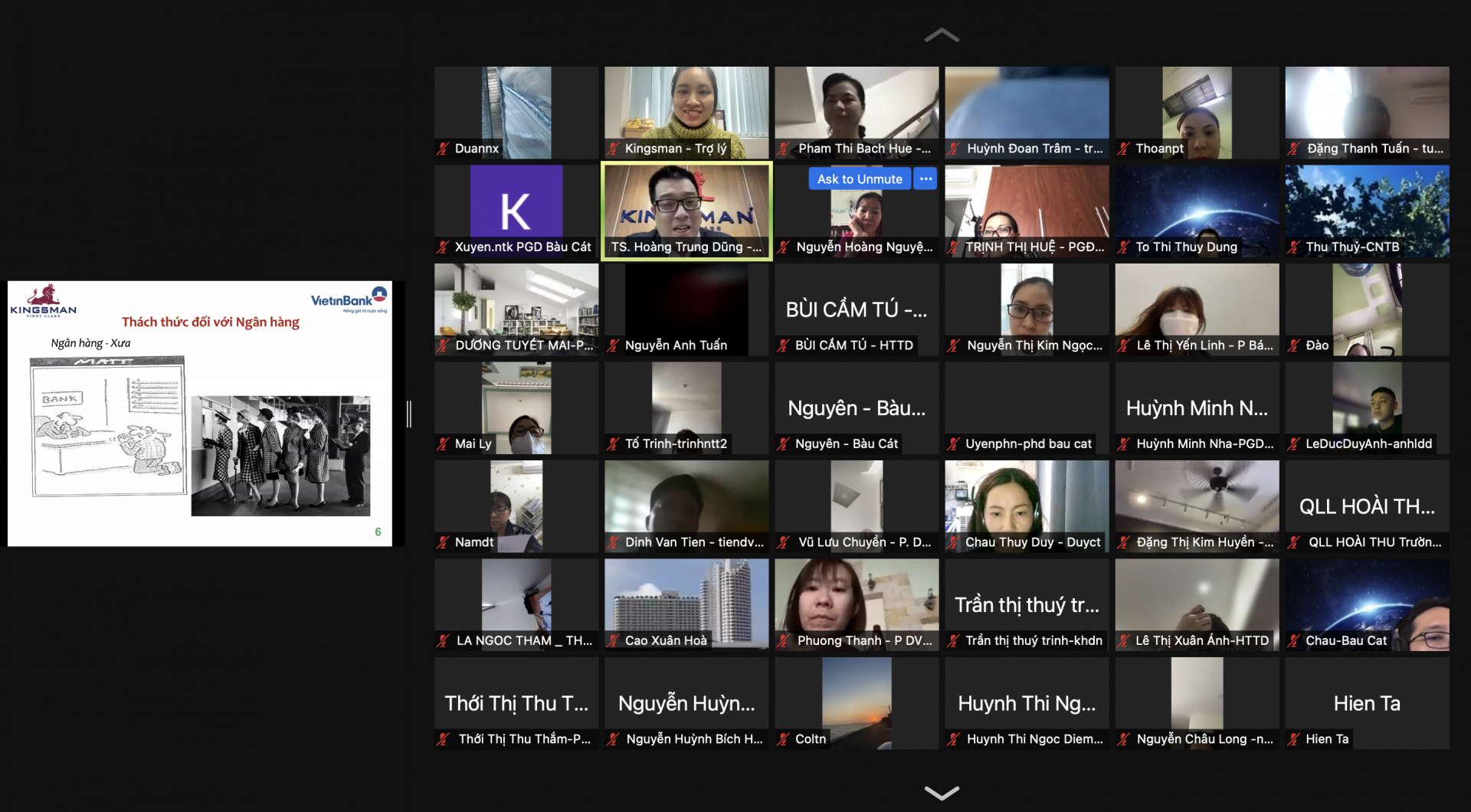The width and height of the screenshot is (1471, 812).
Task: Click the muted mic icon for Coltn
Action: (x=783, y=739)
